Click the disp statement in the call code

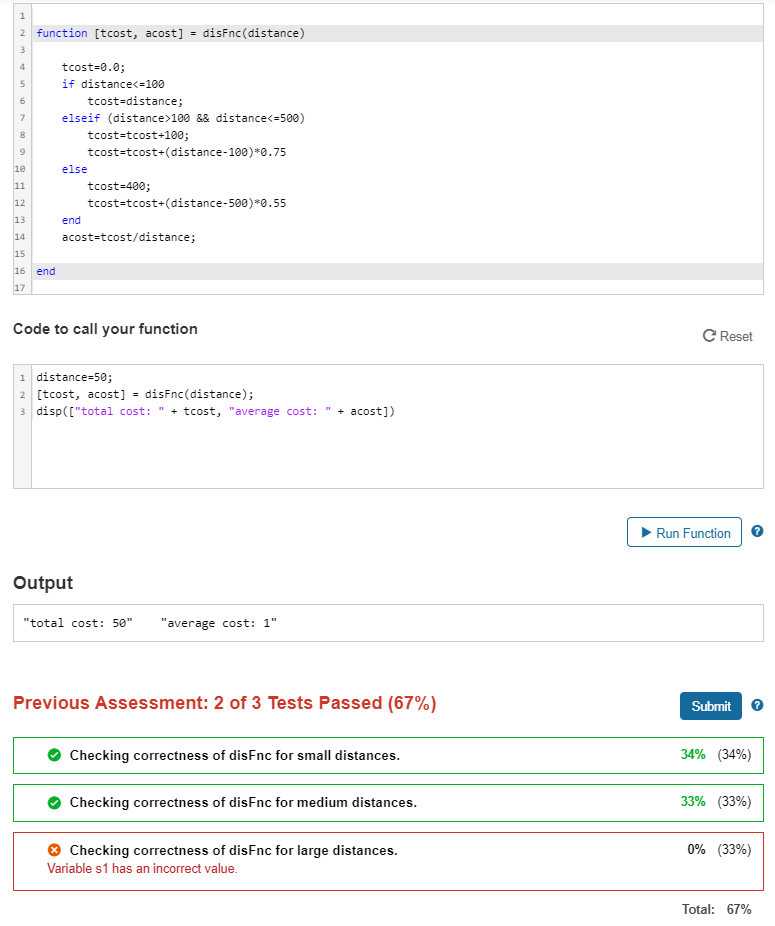(x=216, y=411)
